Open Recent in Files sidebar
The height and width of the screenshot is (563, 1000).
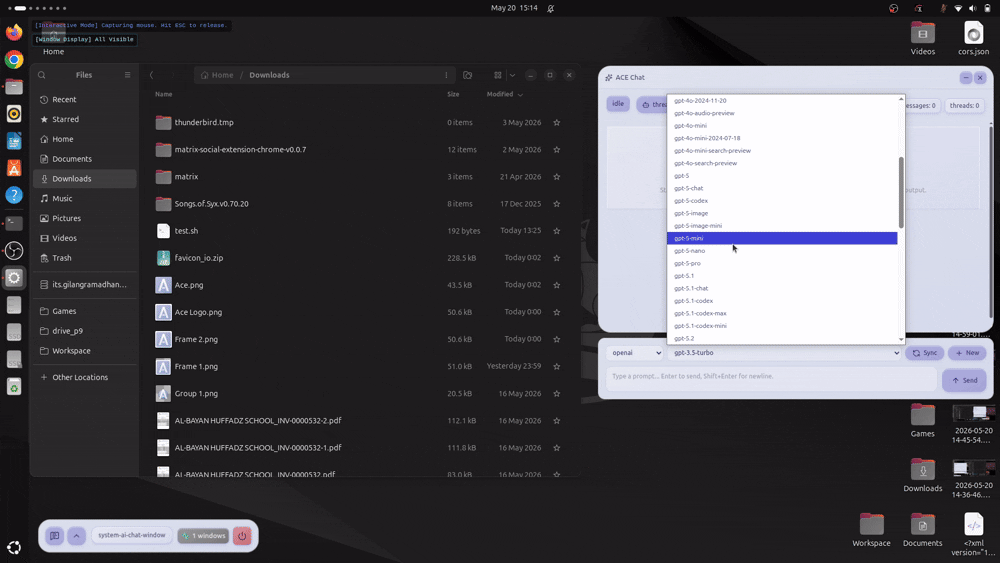(84, 99)
